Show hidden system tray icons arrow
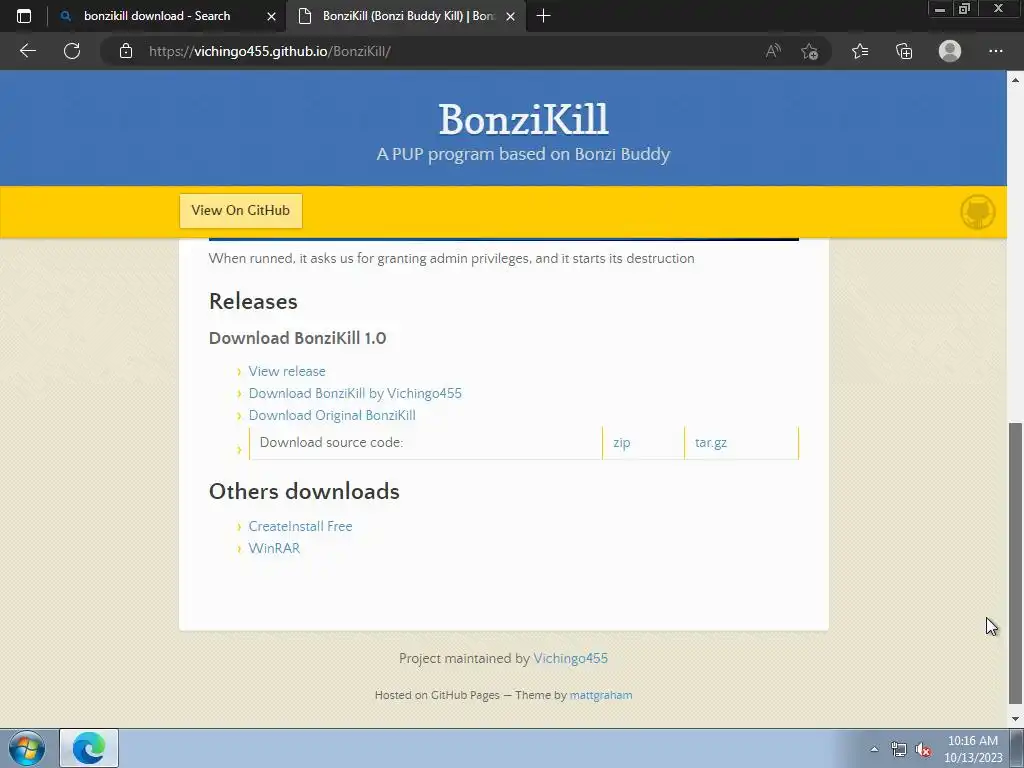This screenshot has height=768, width=1024. tap(874, 749)
